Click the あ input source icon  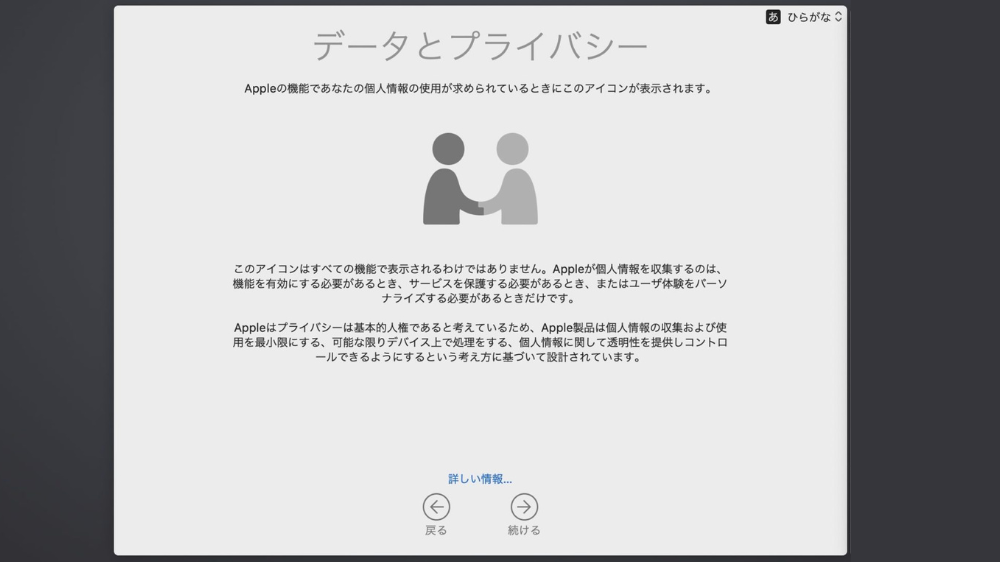[x=773, y=17]
